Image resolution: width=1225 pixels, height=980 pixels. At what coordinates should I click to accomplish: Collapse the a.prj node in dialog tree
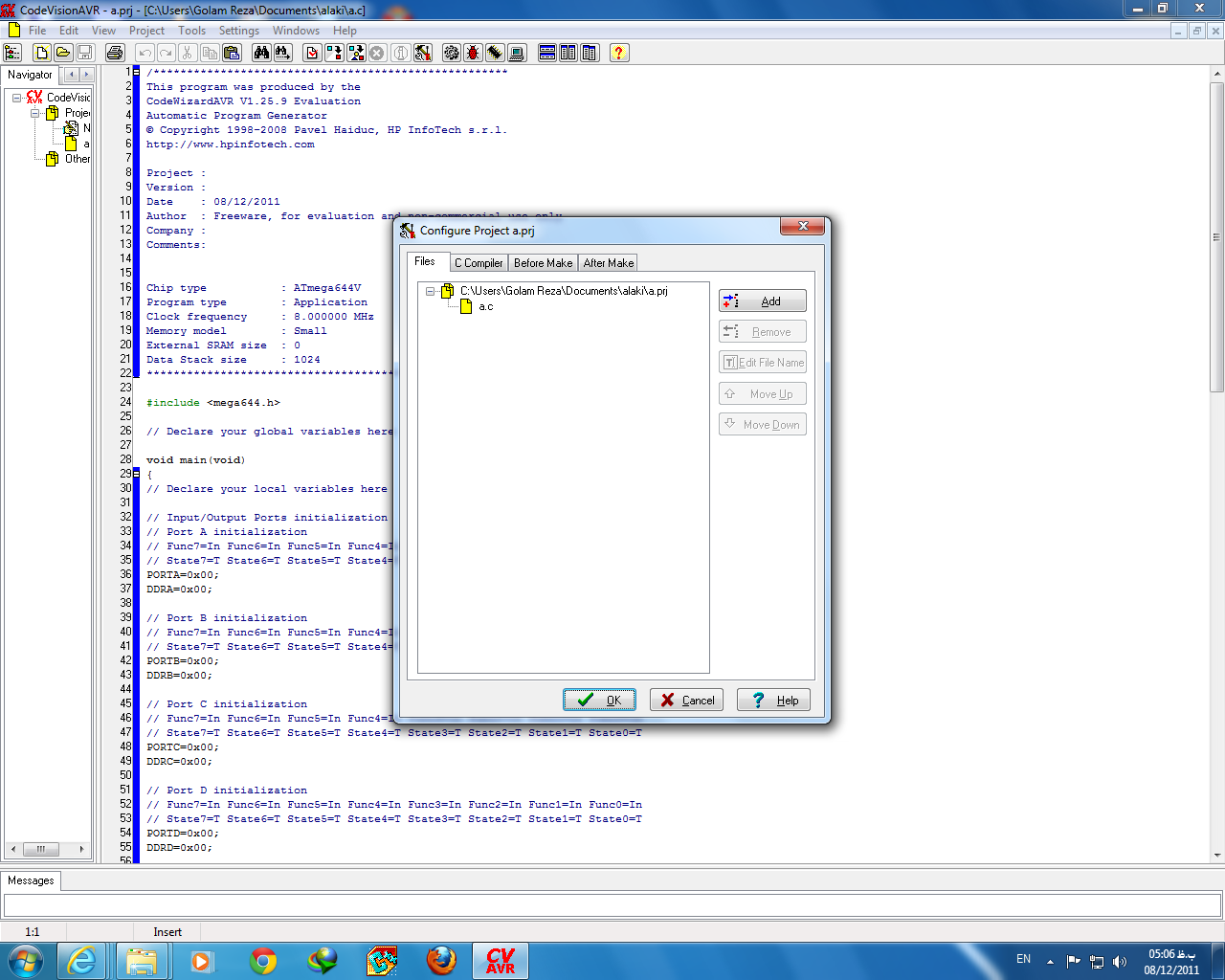tap(431, 291)
